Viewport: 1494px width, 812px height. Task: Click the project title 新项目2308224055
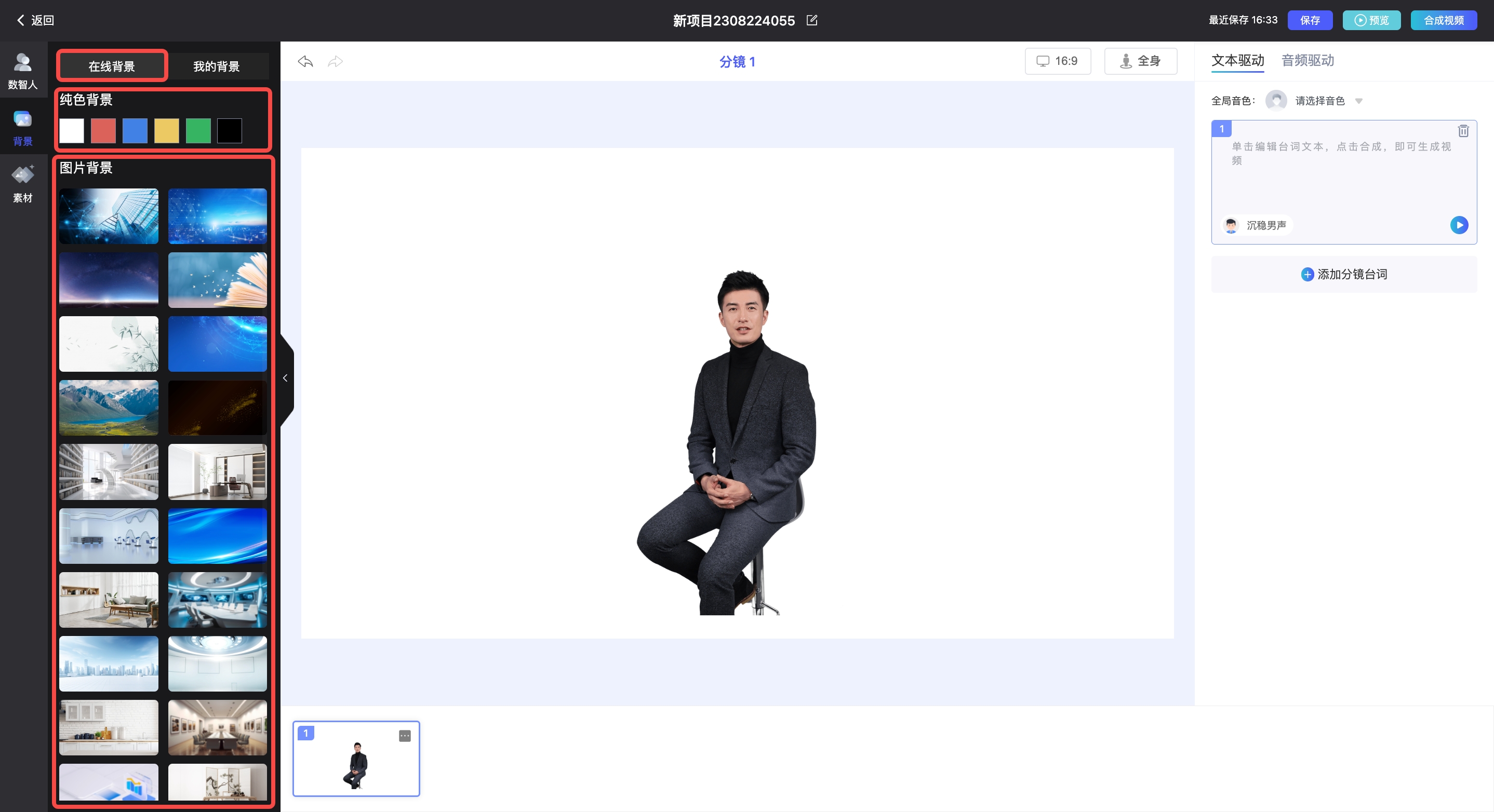pyautogui.click(x=733, y=20)
